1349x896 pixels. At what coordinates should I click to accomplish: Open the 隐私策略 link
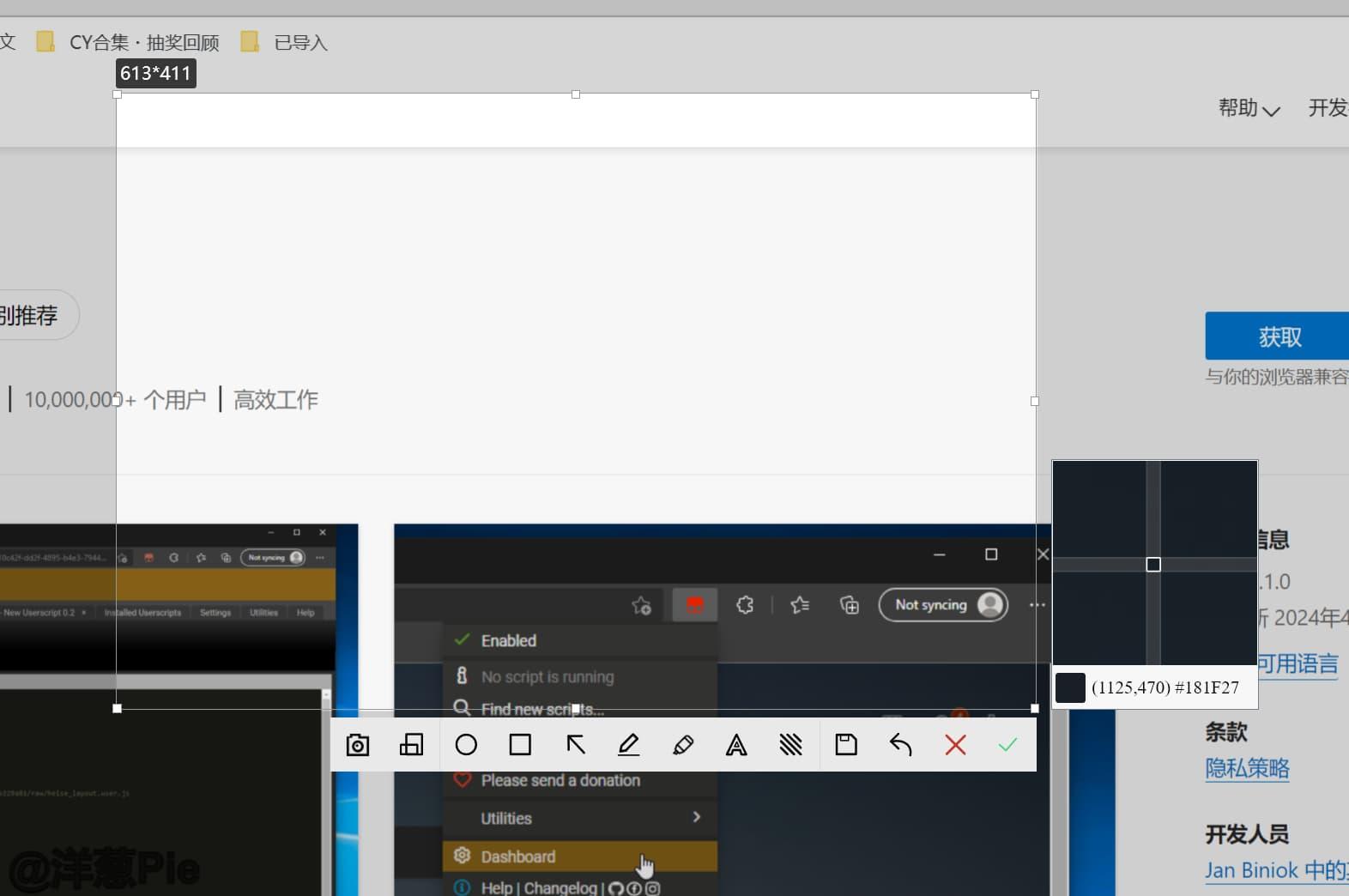(x=1247, y=768)
